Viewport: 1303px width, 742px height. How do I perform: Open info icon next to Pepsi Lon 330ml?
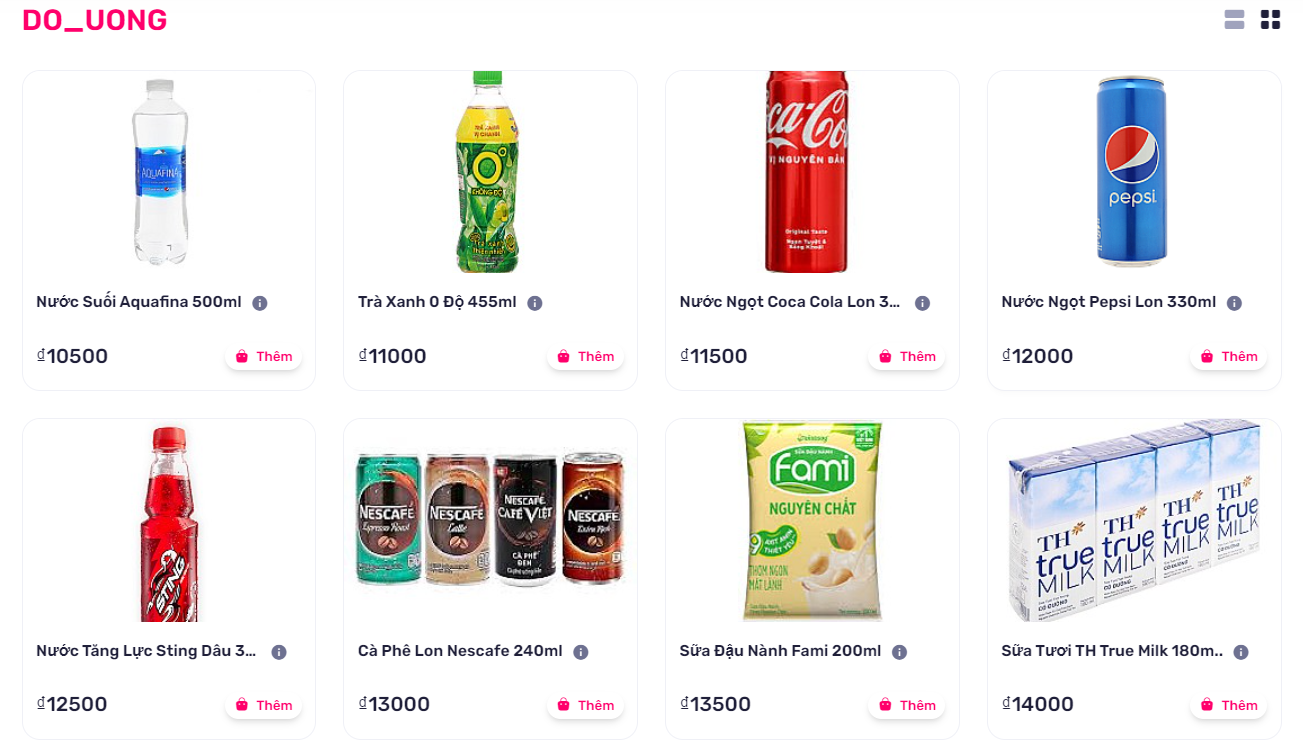(x=1234, y=303)
